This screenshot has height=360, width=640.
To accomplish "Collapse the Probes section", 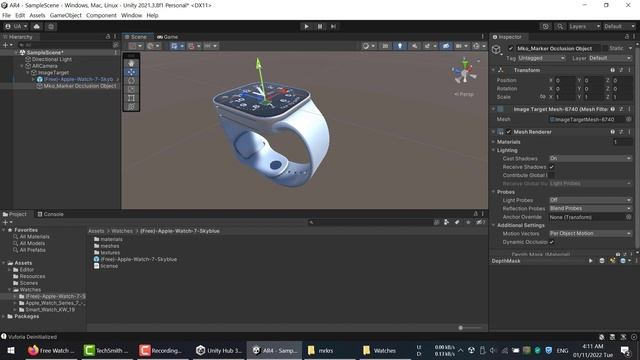I will 493,192.
